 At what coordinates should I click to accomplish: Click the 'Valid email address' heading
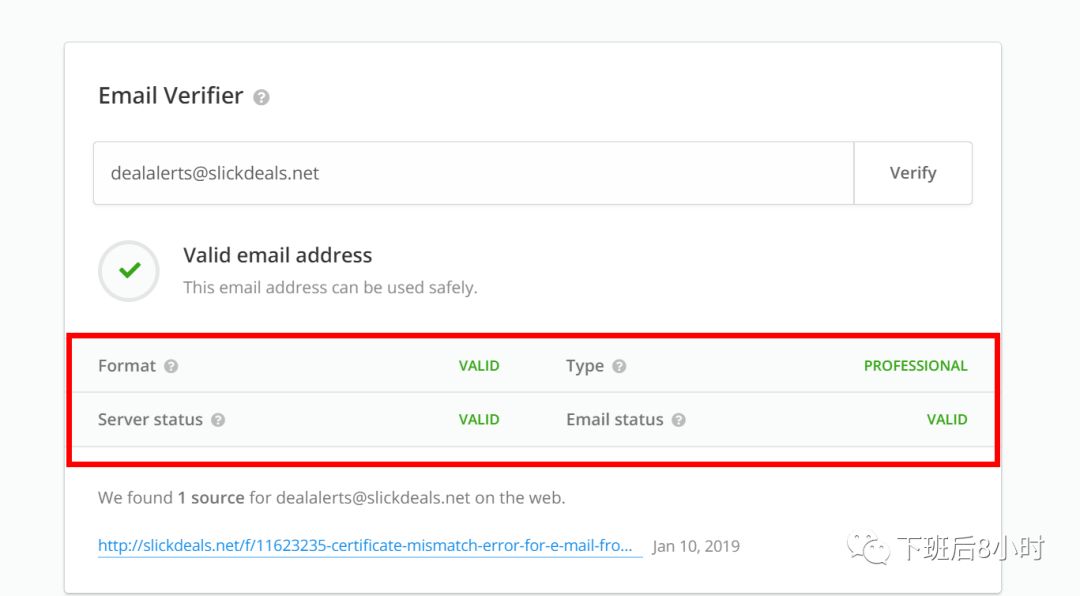point(278,256)
